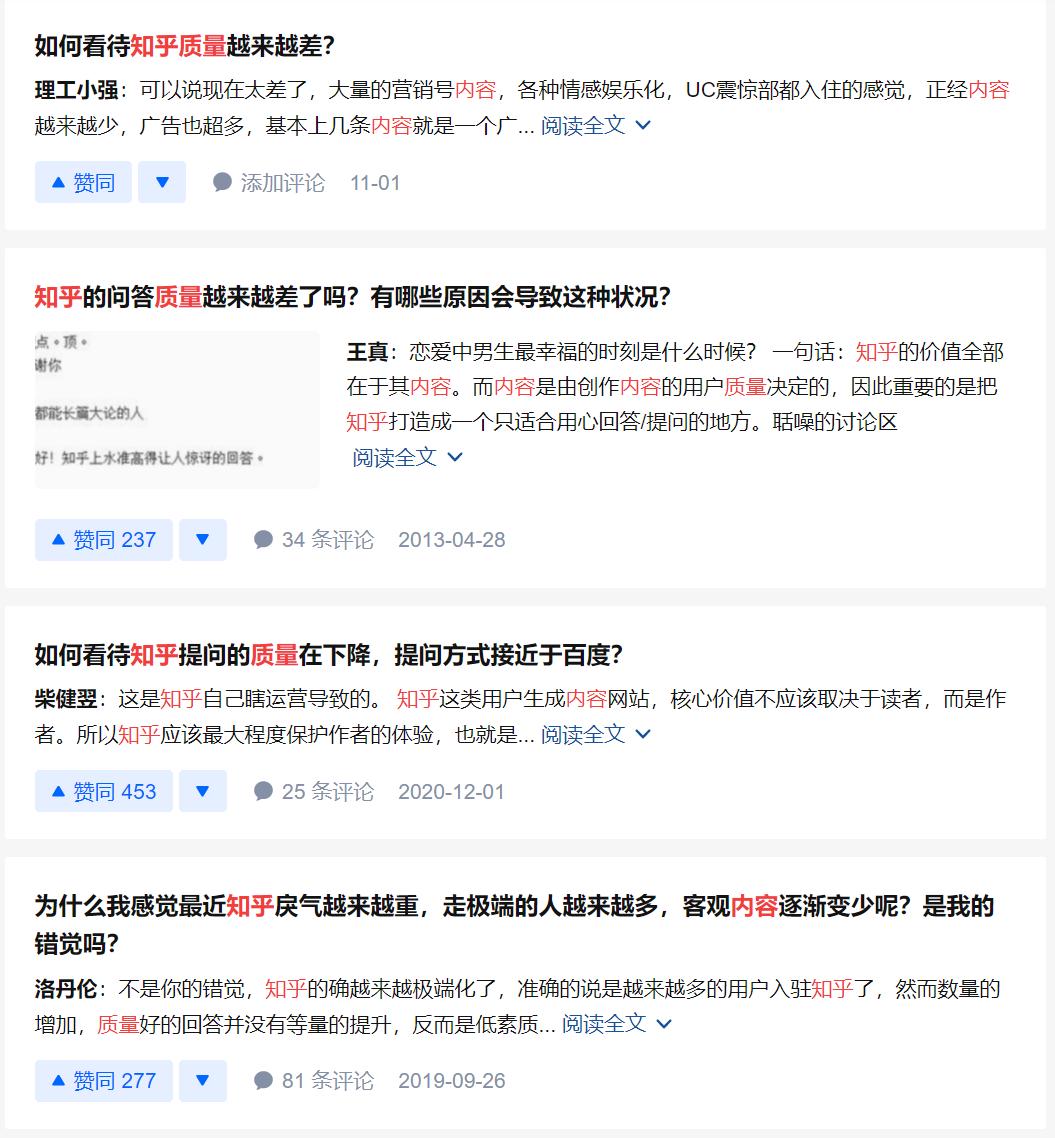Click author name 柴健翌

tap(66, 699)
